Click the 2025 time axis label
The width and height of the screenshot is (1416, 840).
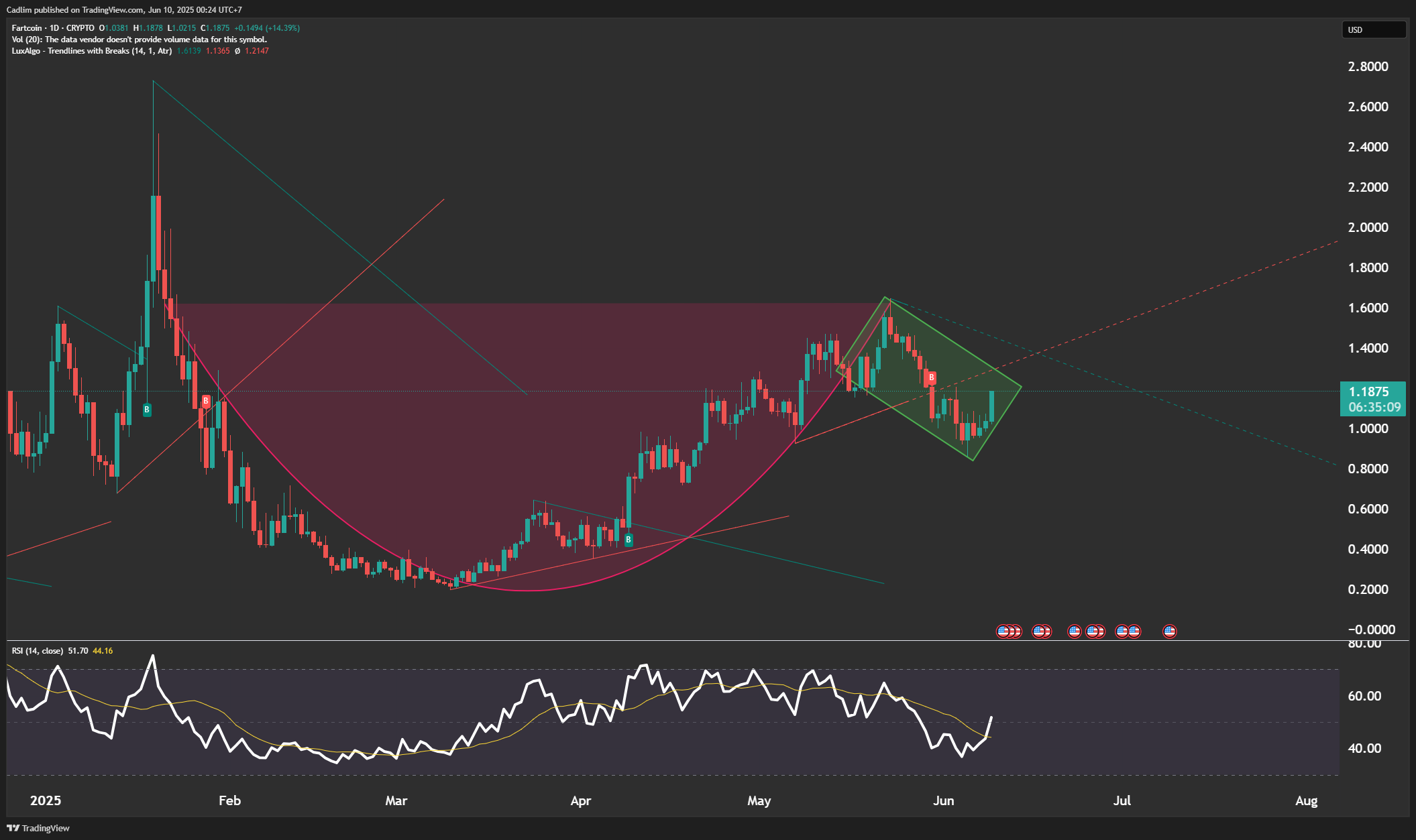(46, 800)
